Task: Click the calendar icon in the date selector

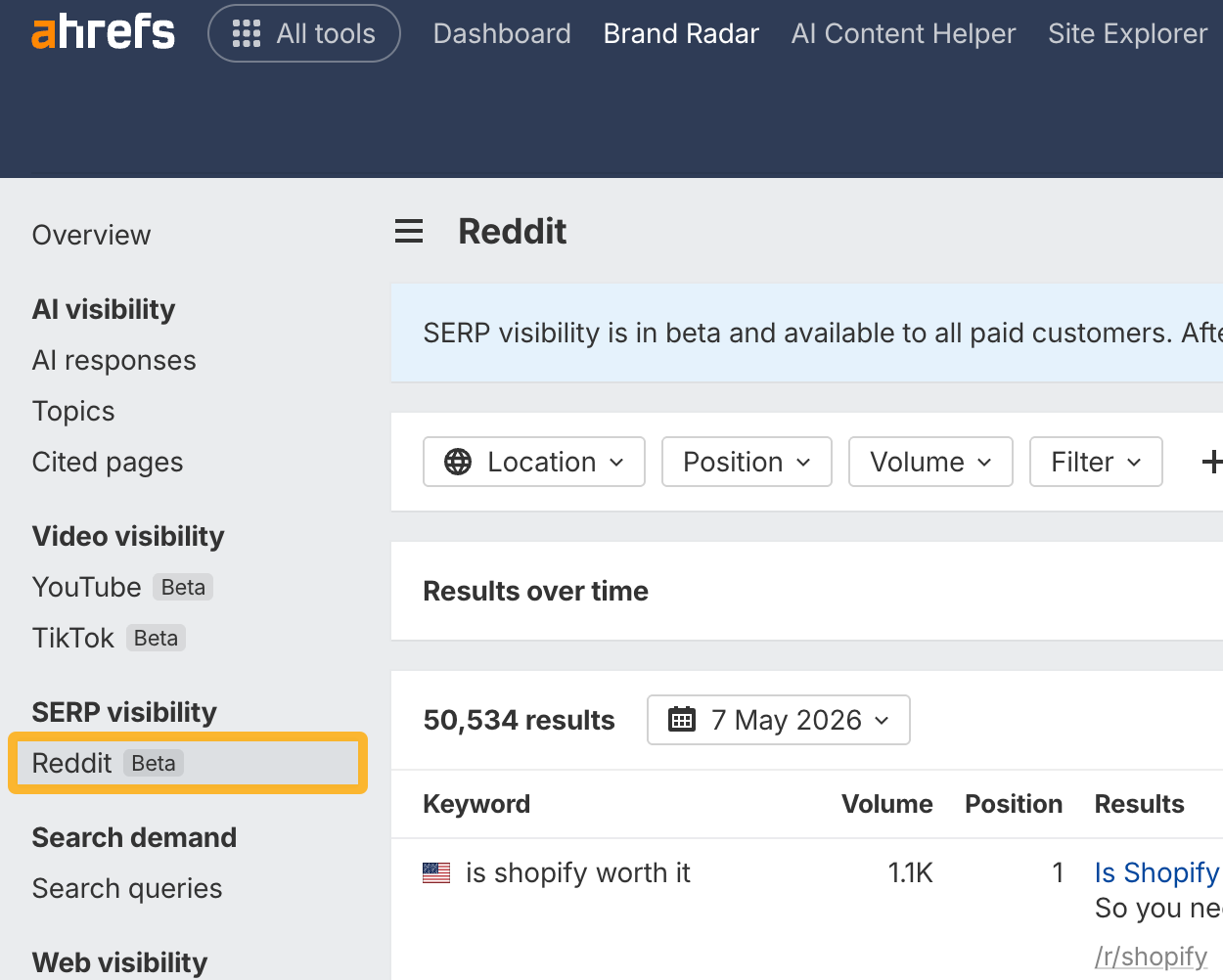Action: 682,720
